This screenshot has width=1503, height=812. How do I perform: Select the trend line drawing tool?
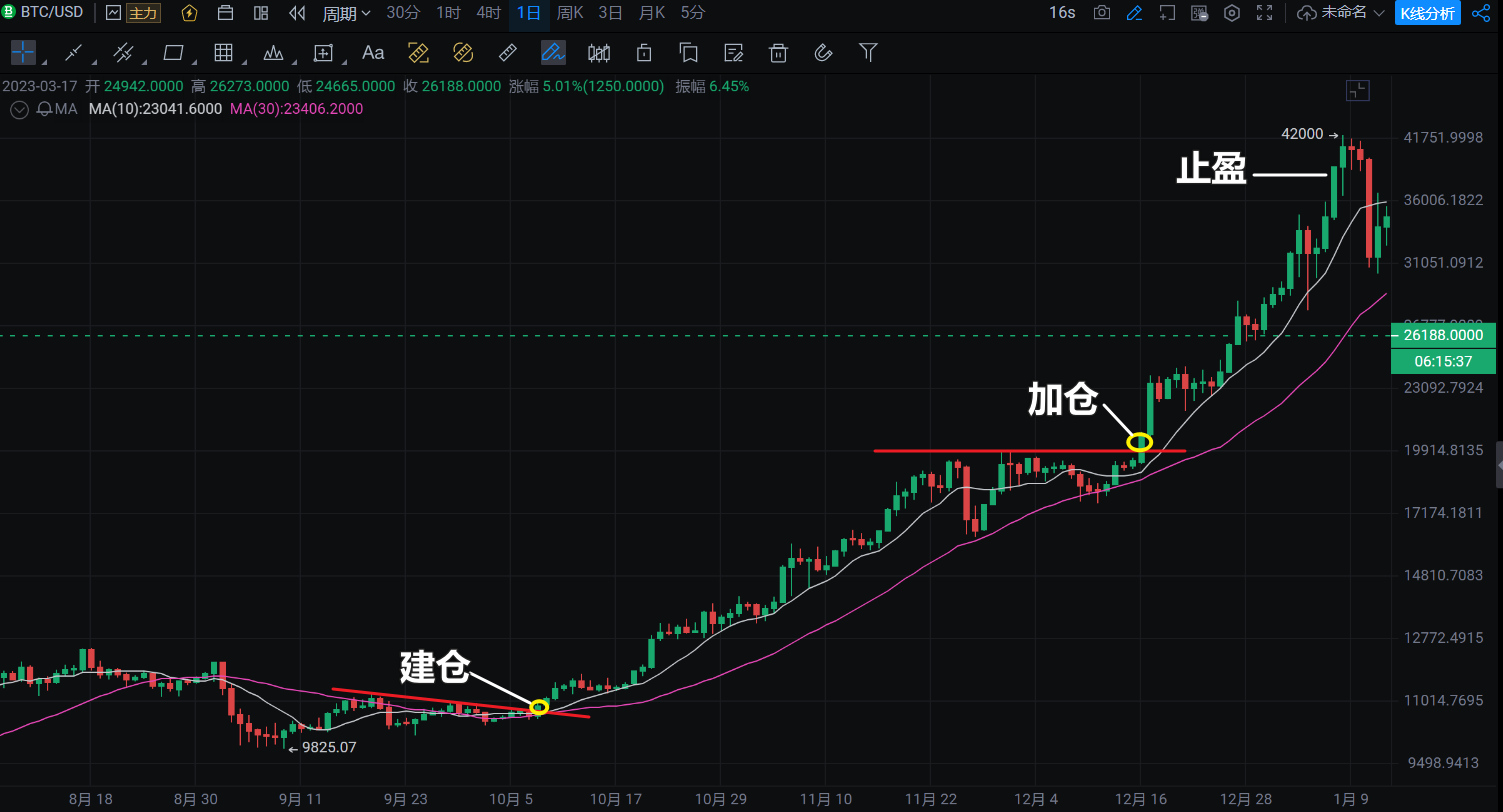point(74,52)
